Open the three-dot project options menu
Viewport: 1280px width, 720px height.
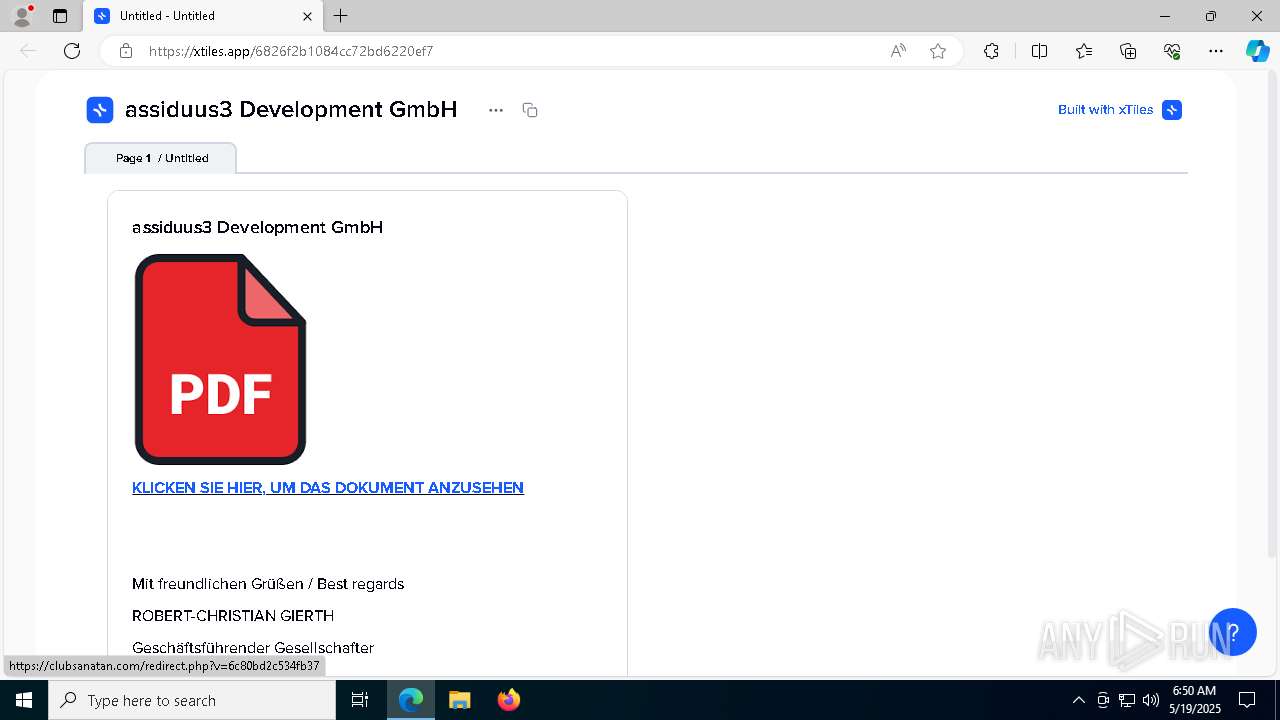pos(496,110)
